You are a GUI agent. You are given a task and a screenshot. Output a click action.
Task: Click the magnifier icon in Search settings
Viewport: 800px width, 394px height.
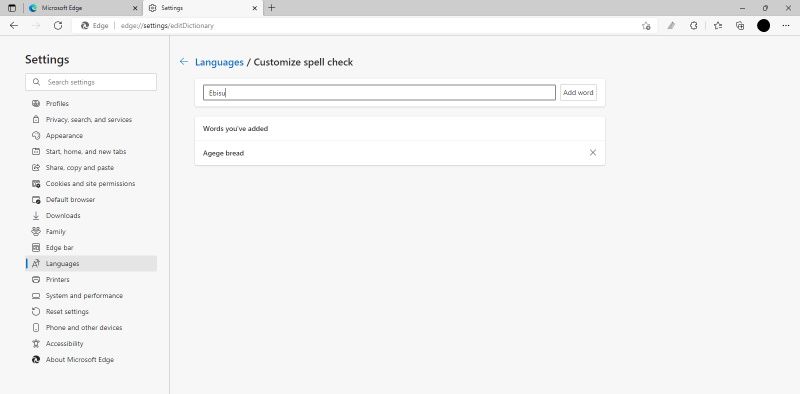[x=36, y=82]
